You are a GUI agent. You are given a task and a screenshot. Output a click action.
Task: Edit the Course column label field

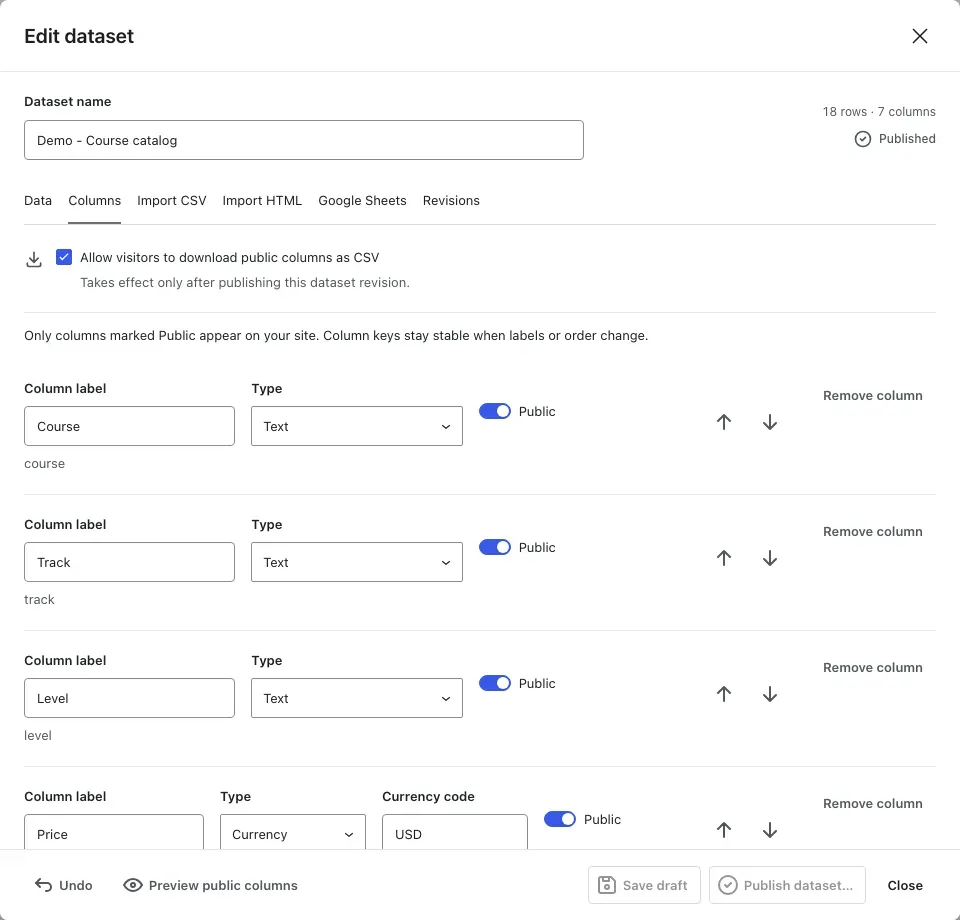(x=129, y=426)
